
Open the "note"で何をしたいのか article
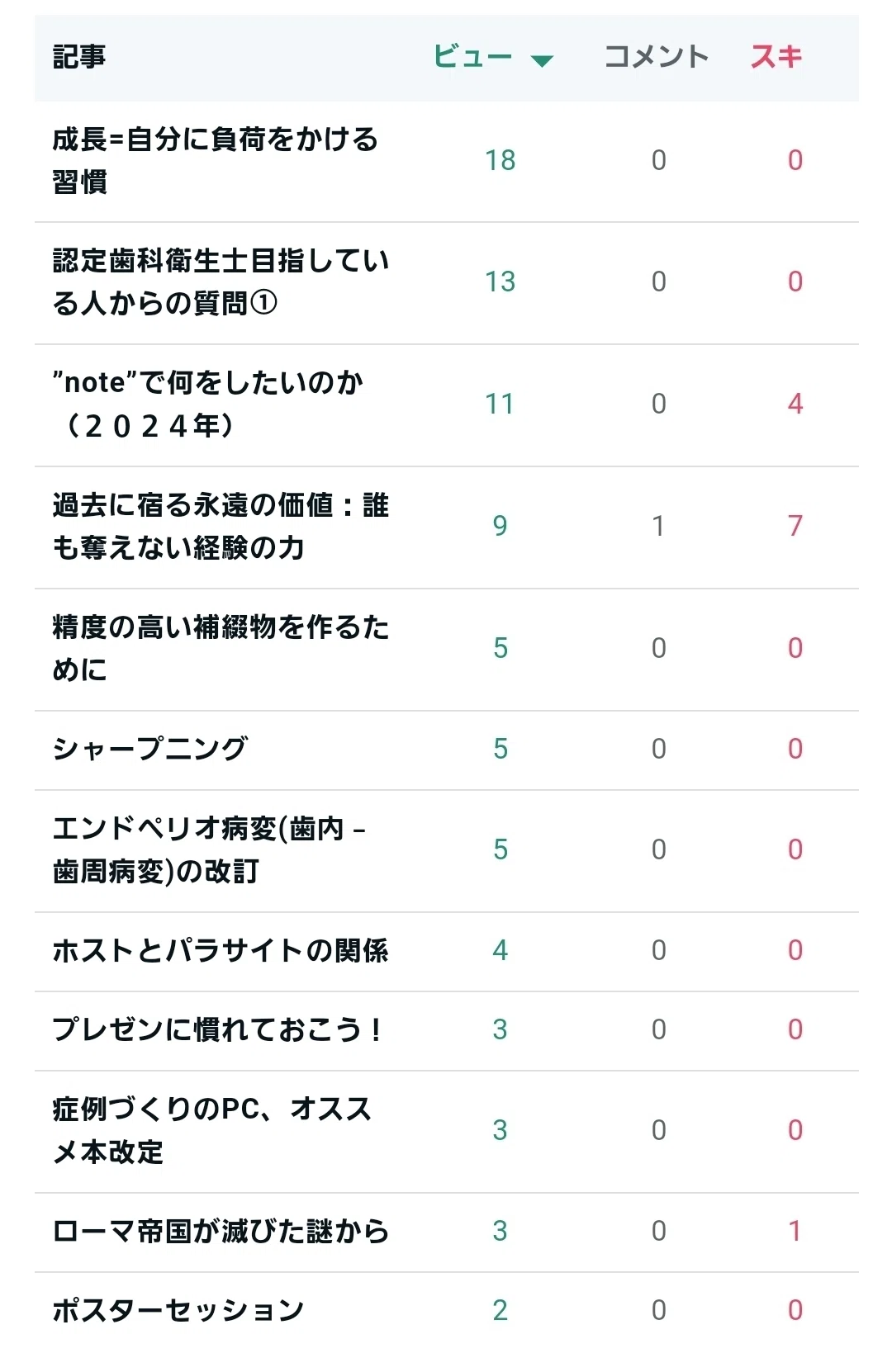click(208, 404)
